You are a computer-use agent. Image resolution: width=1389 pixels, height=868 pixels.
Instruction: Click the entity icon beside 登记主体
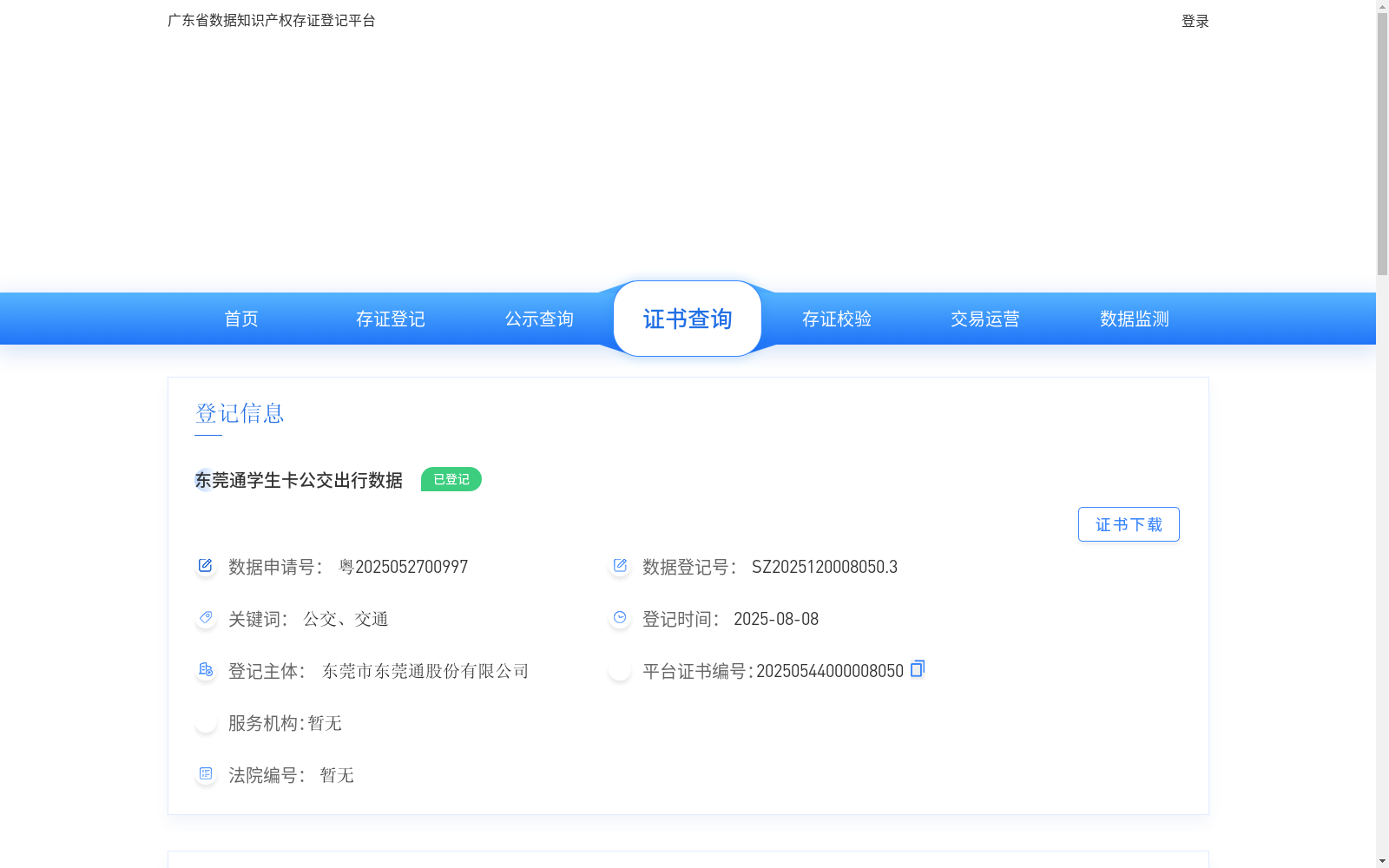[206, 670]
